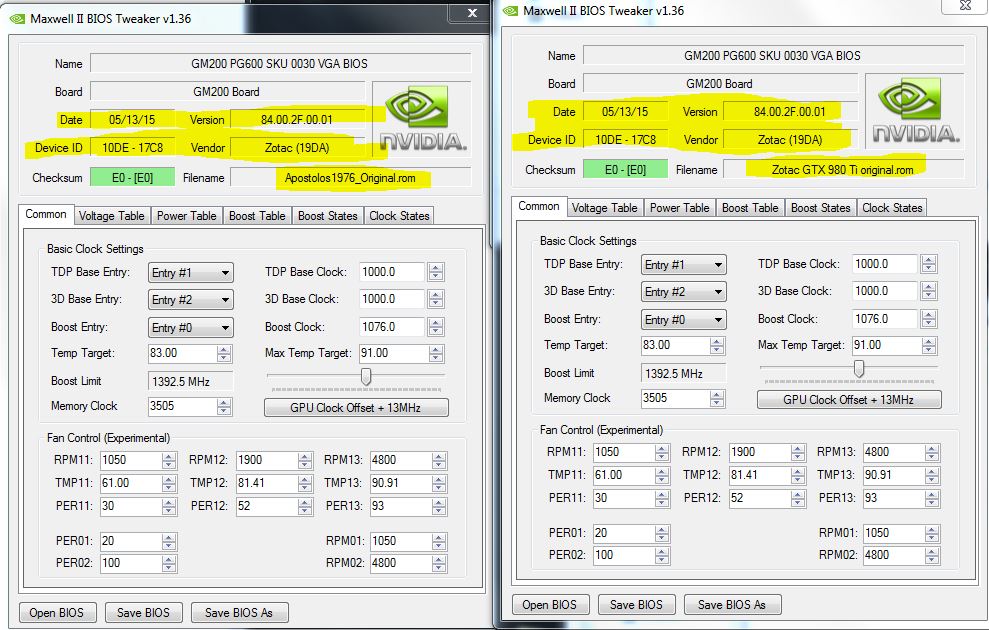Image resolution: width=989 pixels, height=630 pixels.
Task: Click app icon in left window title bar
Action: (x=18, y=19)
